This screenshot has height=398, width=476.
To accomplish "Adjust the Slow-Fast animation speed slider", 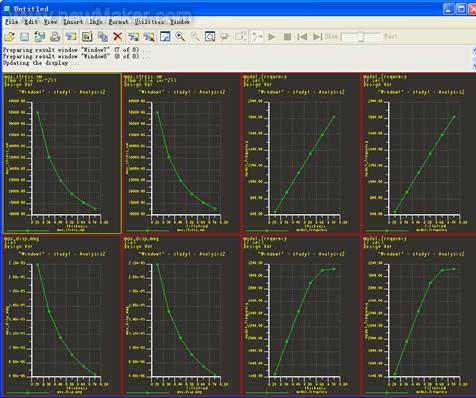I will [361, 36].
